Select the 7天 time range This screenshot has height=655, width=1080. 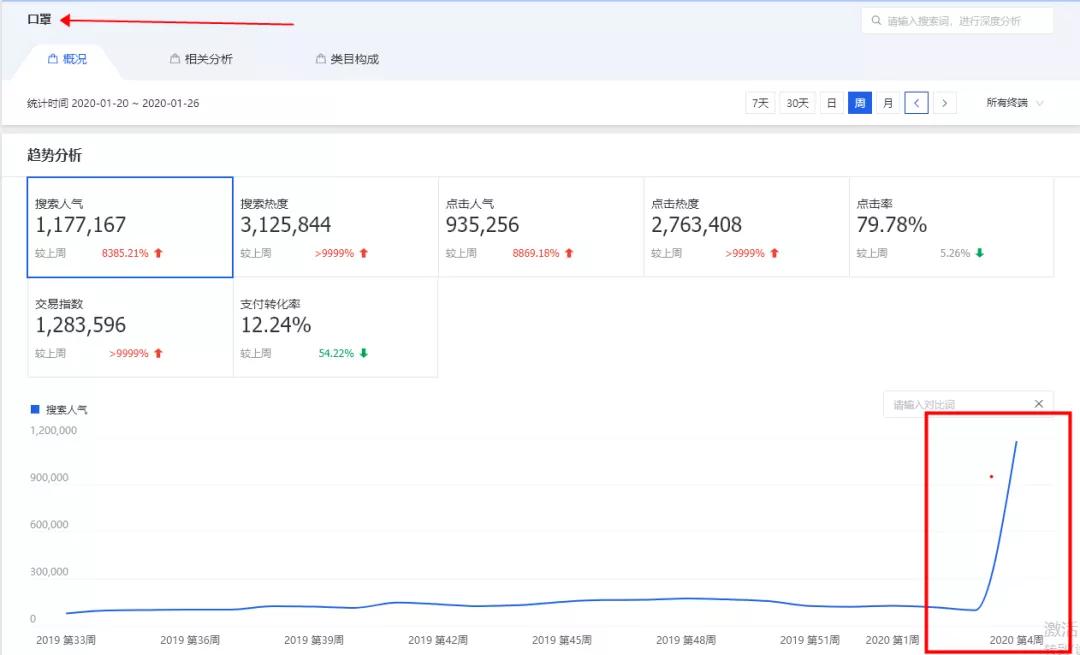[x=761, y=103]
